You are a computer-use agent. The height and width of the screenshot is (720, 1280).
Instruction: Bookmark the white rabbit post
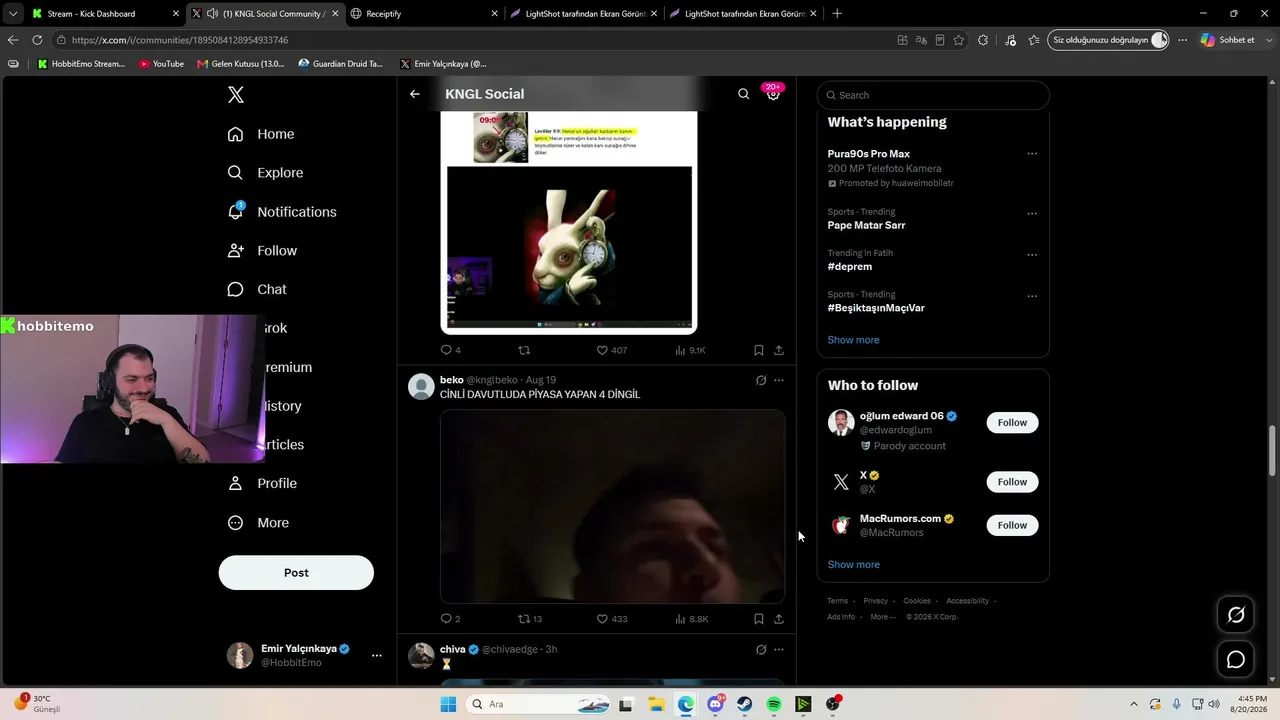(759, 350)
